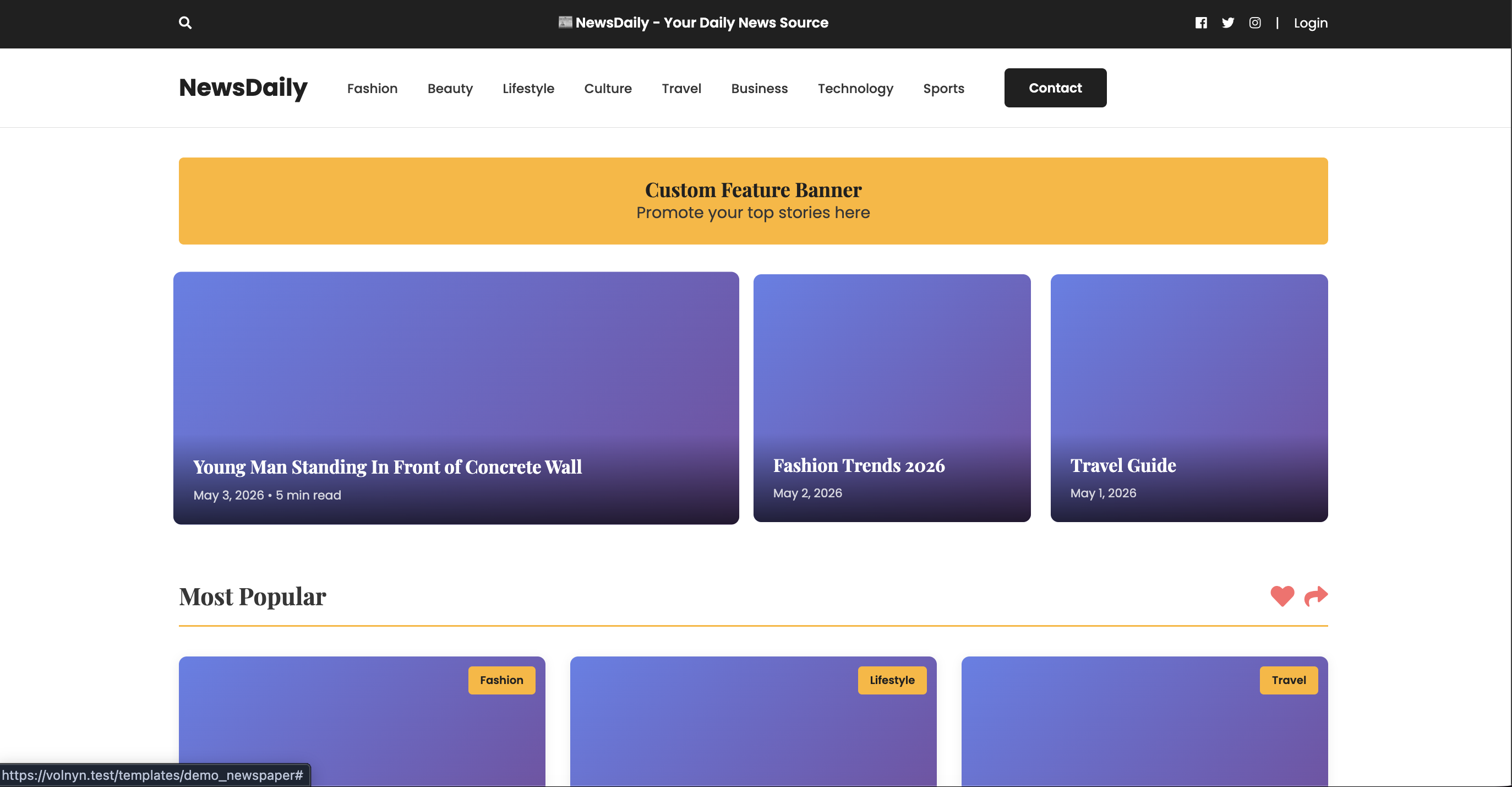Select Lifestyle in navigation
This screenshot has width=1512, height=787.
528,88
